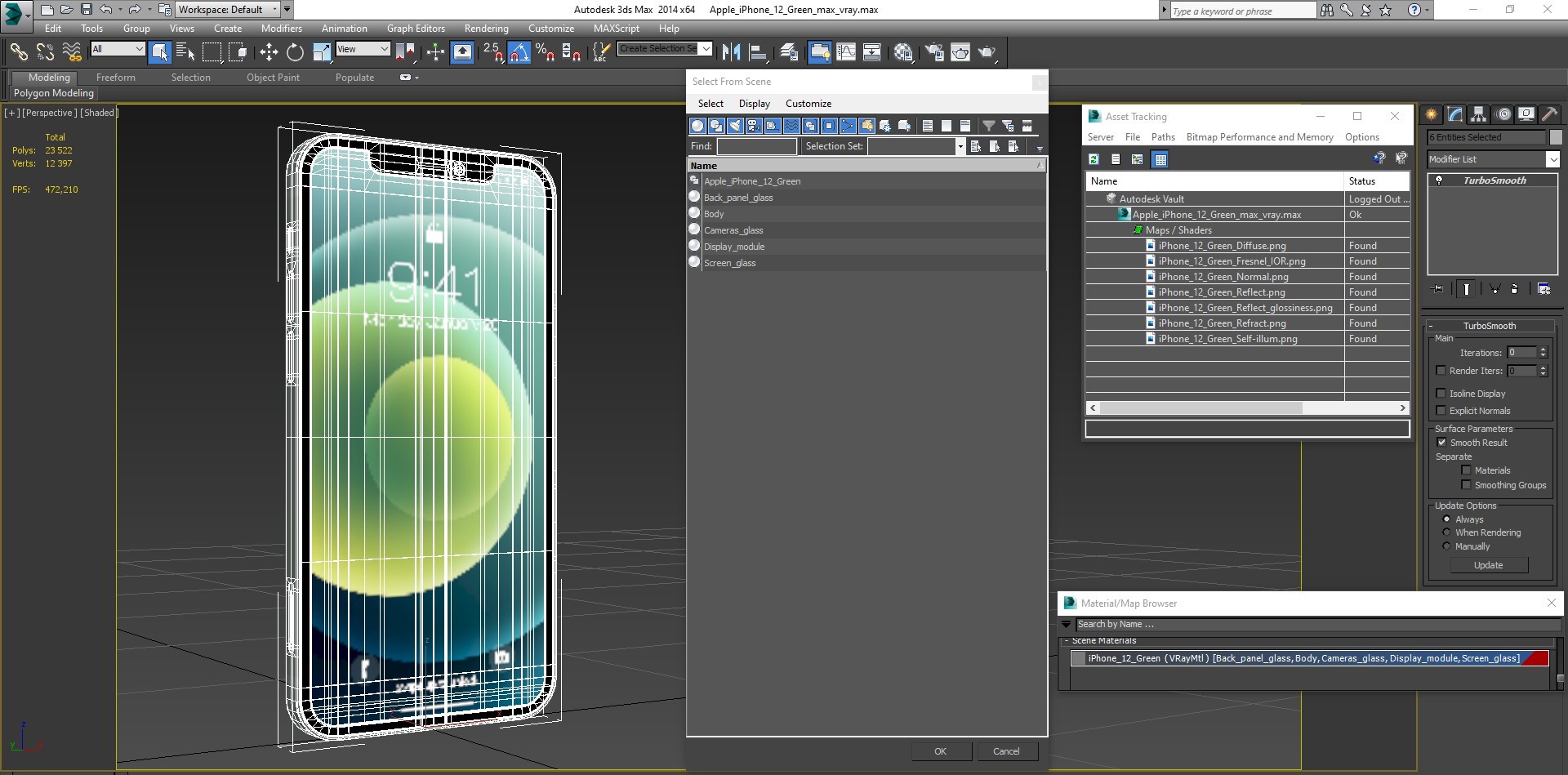Toggle Display Space Warps filter icon

[x=791, y=126]
